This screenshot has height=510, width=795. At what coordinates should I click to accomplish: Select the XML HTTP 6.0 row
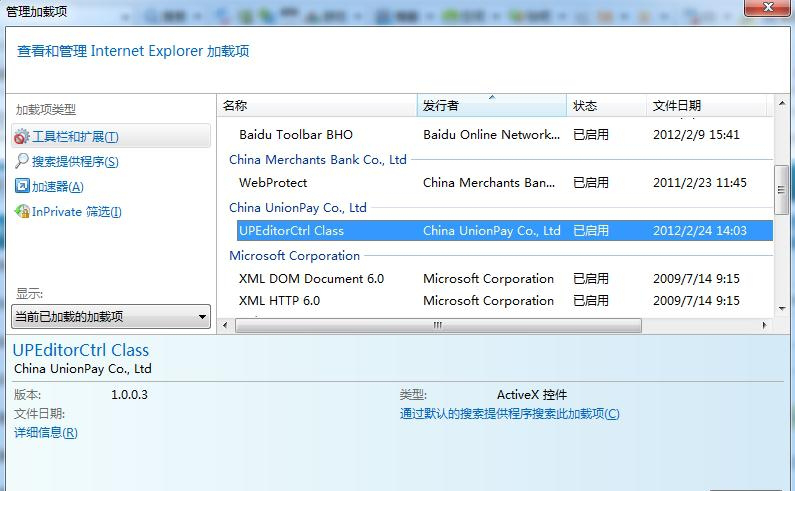point(504,301)
